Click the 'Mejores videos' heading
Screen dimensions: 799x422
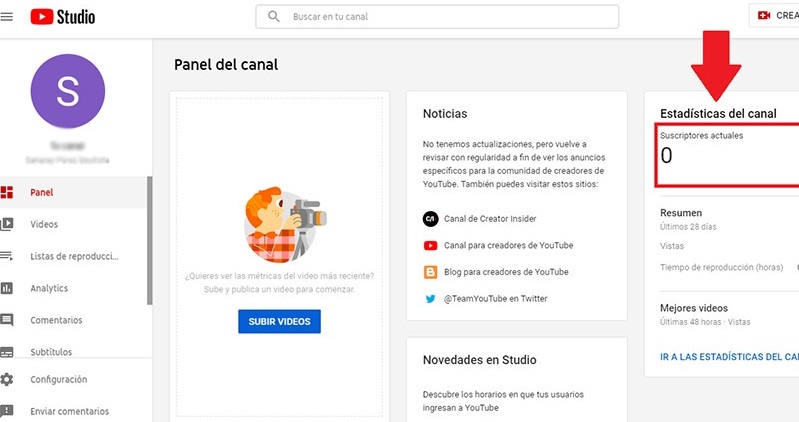[694, 308]
